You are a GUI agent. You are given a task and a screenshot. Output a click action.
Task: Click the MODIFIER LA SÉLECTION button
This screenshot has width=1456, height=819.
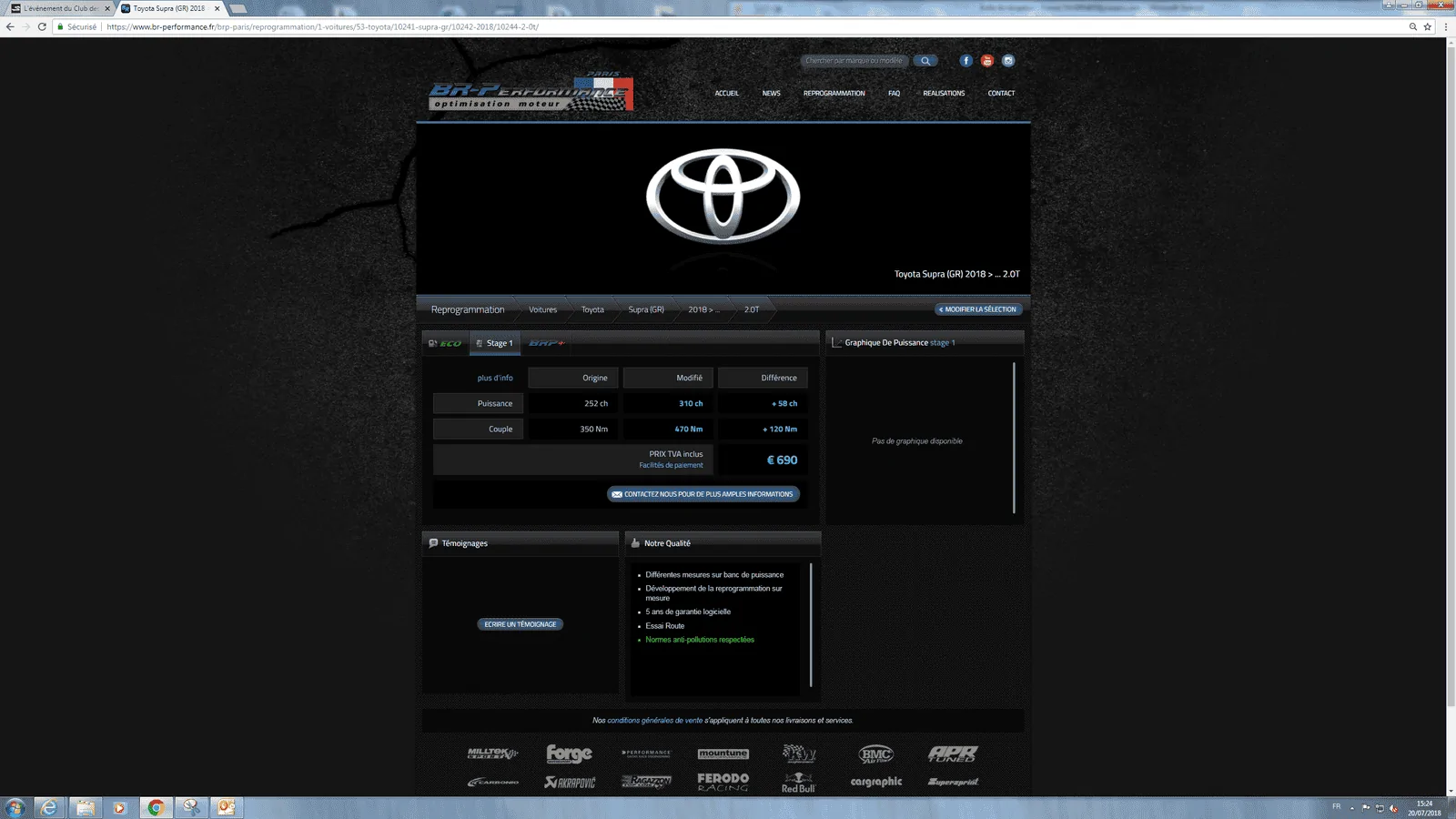[978, 309]
